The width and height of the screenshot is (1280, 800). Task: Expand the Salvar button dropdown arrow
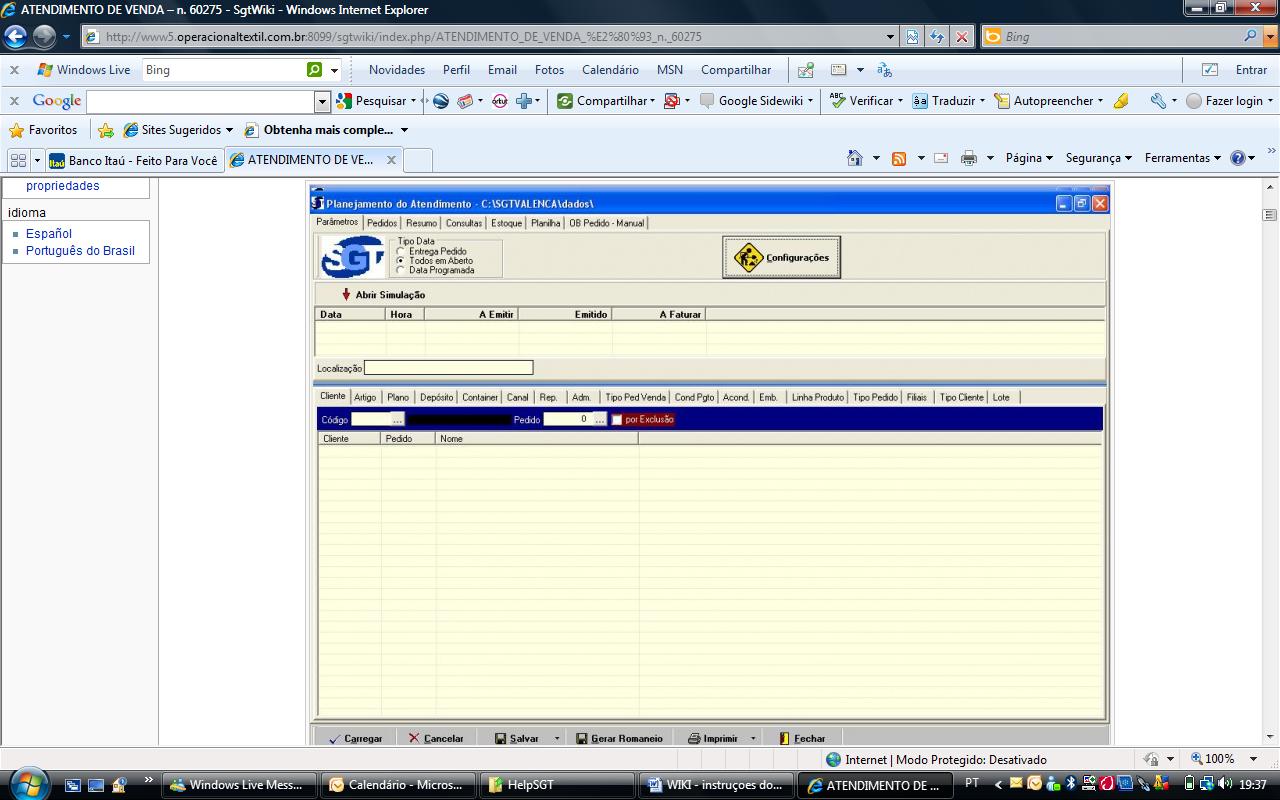coord(557,738)
